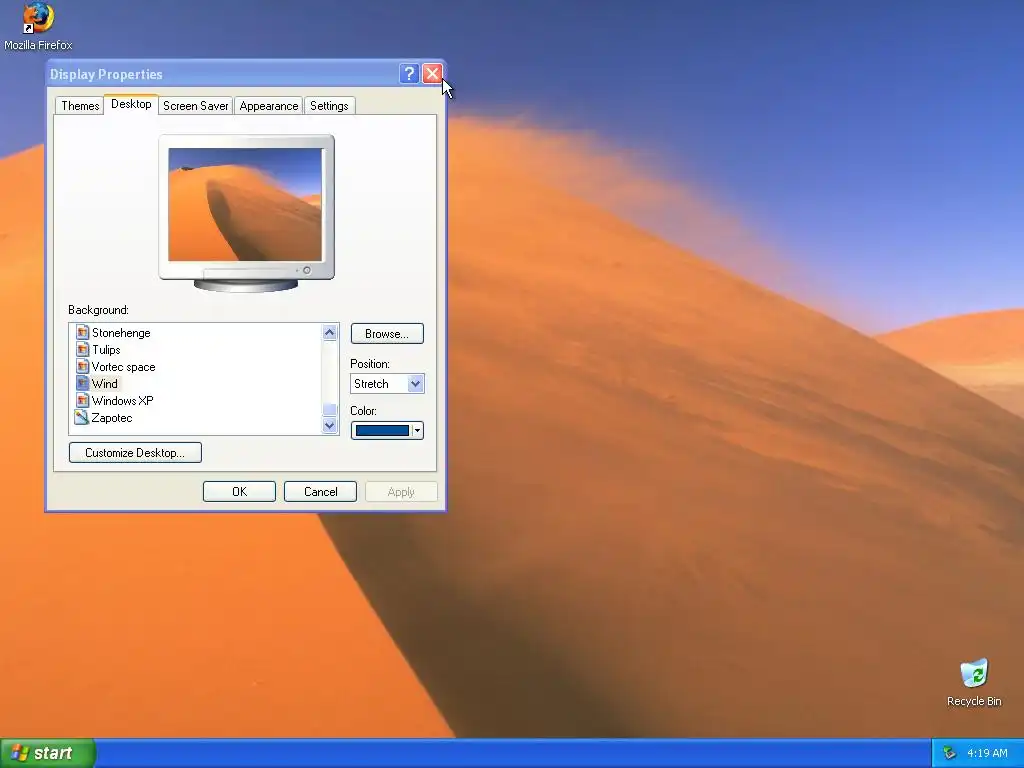
Task: Click the system tray network icon
Action: coord(950,753)
